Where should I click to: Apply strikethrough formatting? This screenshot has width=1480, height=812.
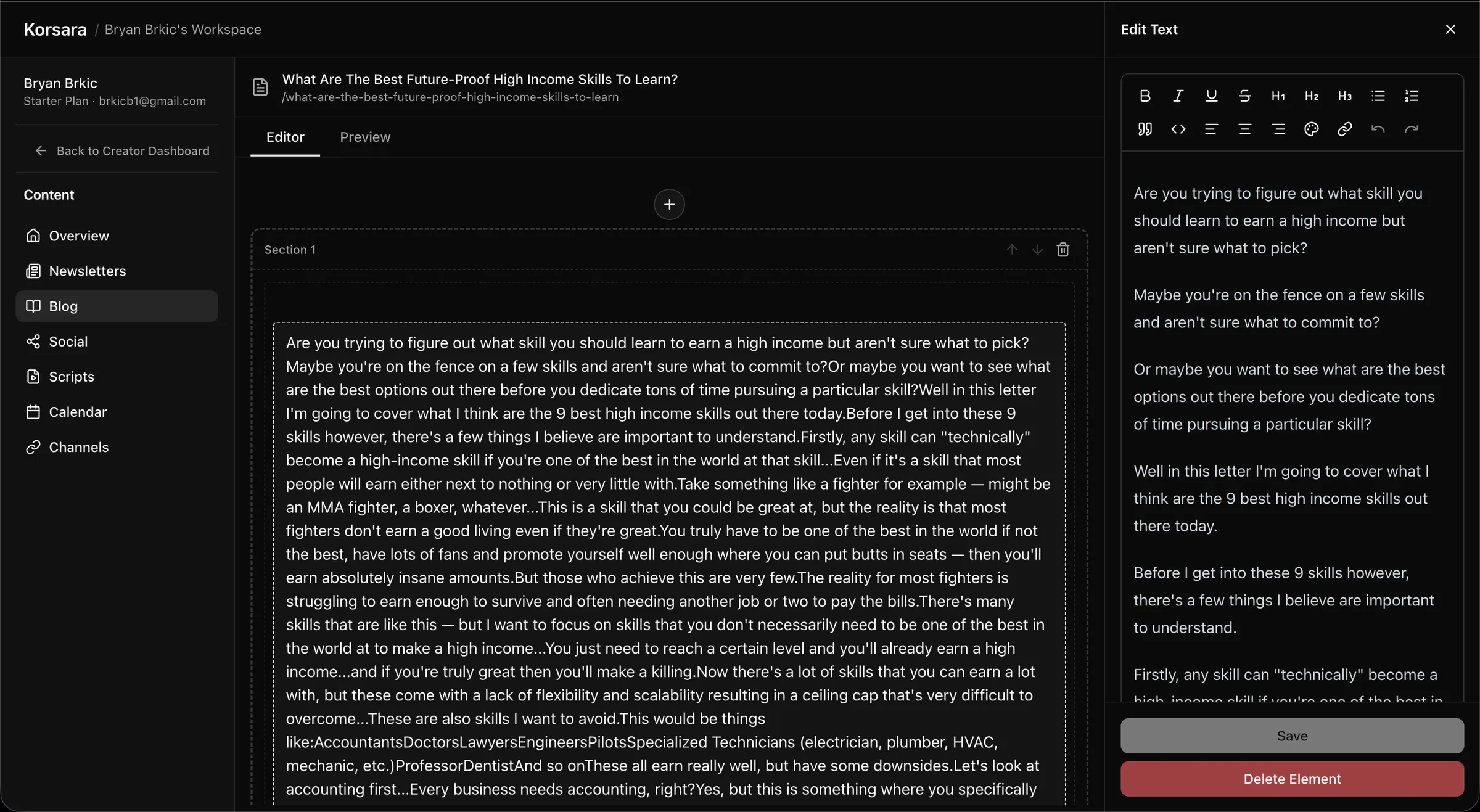pyautogui.click(x=1244, y=96)
